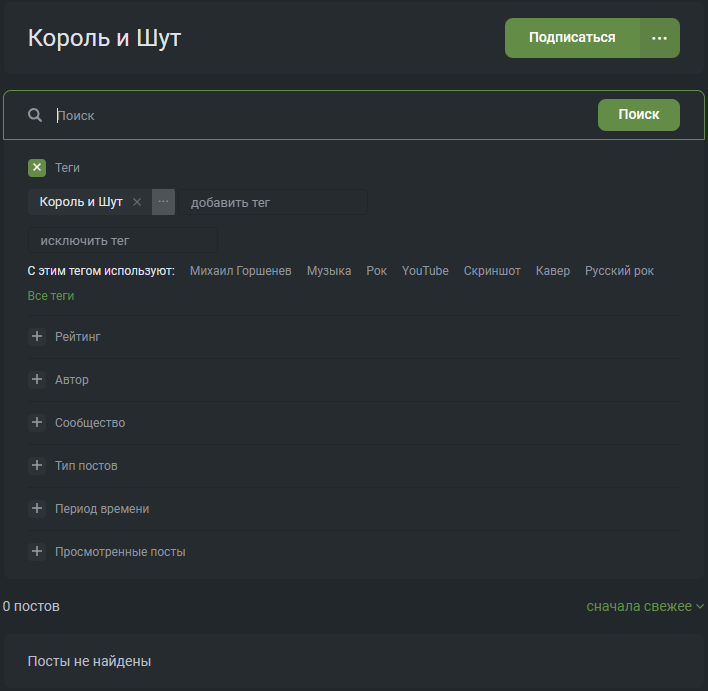This screenshot has height=691, width=708.
Task: Open tag options via three-dot icon beside chip
Action: click(163, 202)
